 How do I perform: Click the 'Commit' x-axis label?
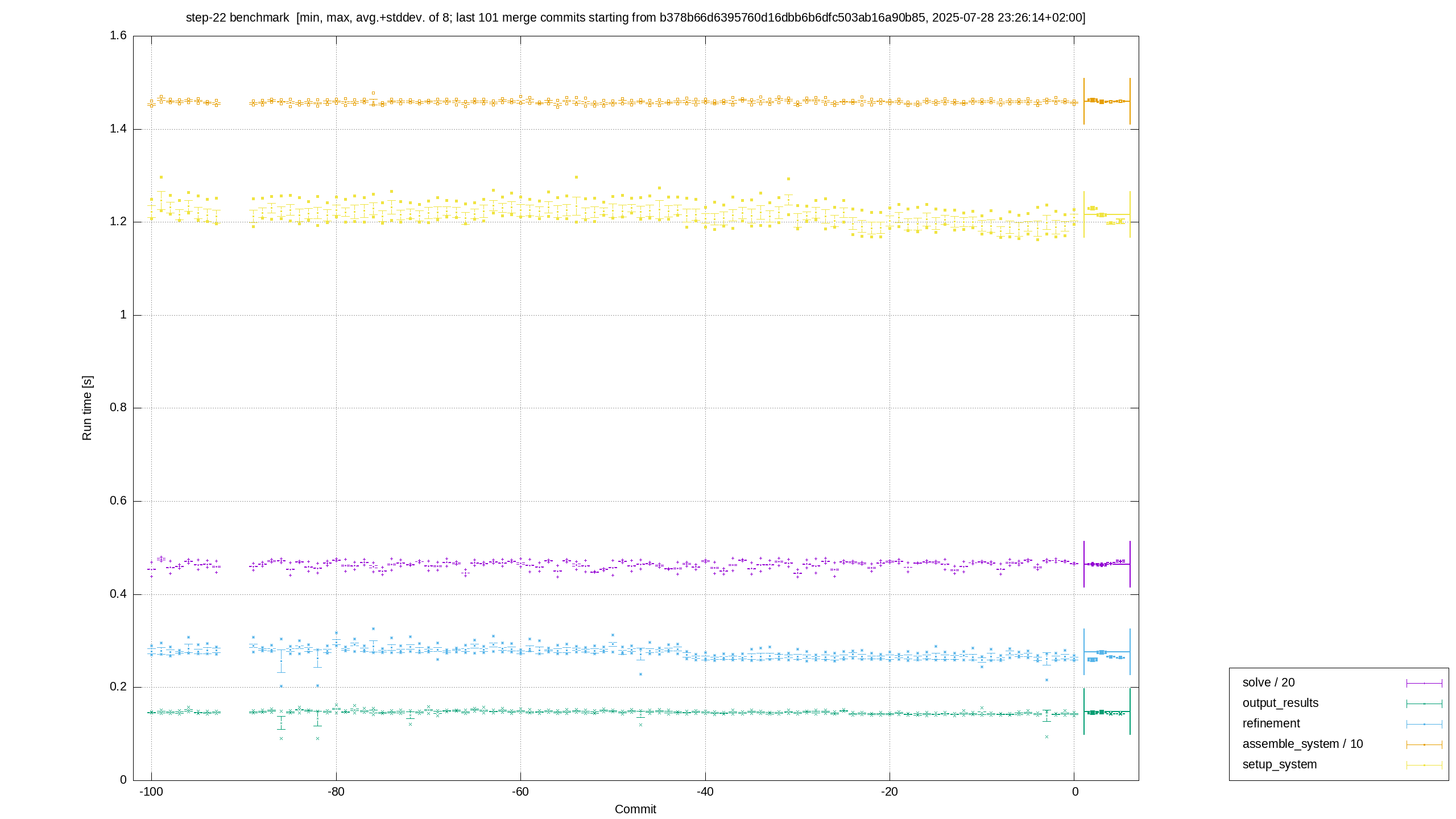coord(635,809)
